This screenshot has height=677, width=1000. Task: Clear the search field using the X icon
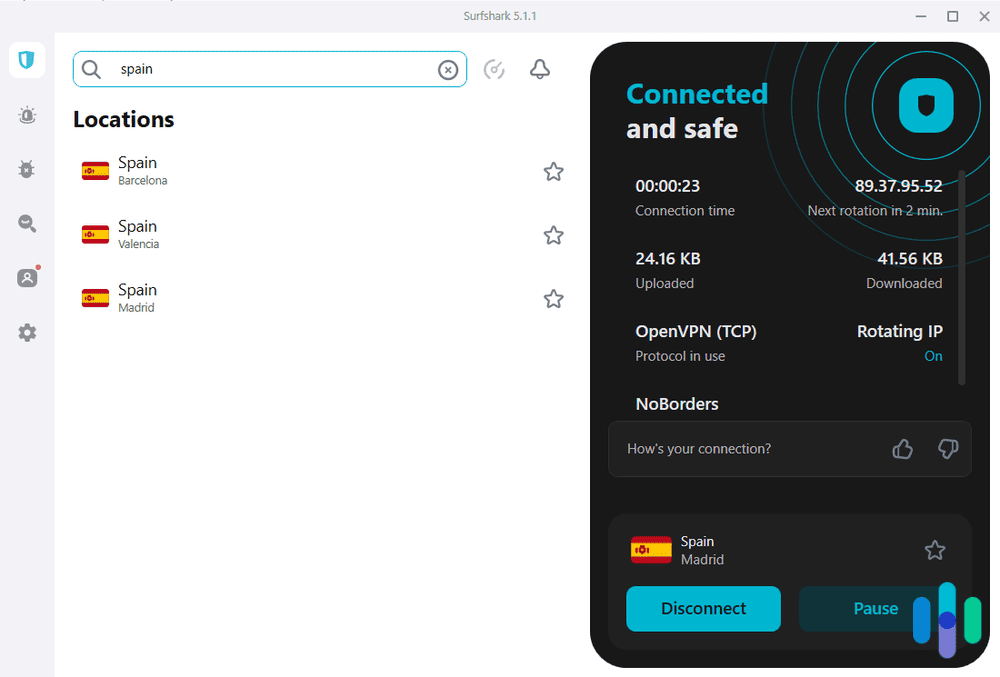tap(448, 69)
